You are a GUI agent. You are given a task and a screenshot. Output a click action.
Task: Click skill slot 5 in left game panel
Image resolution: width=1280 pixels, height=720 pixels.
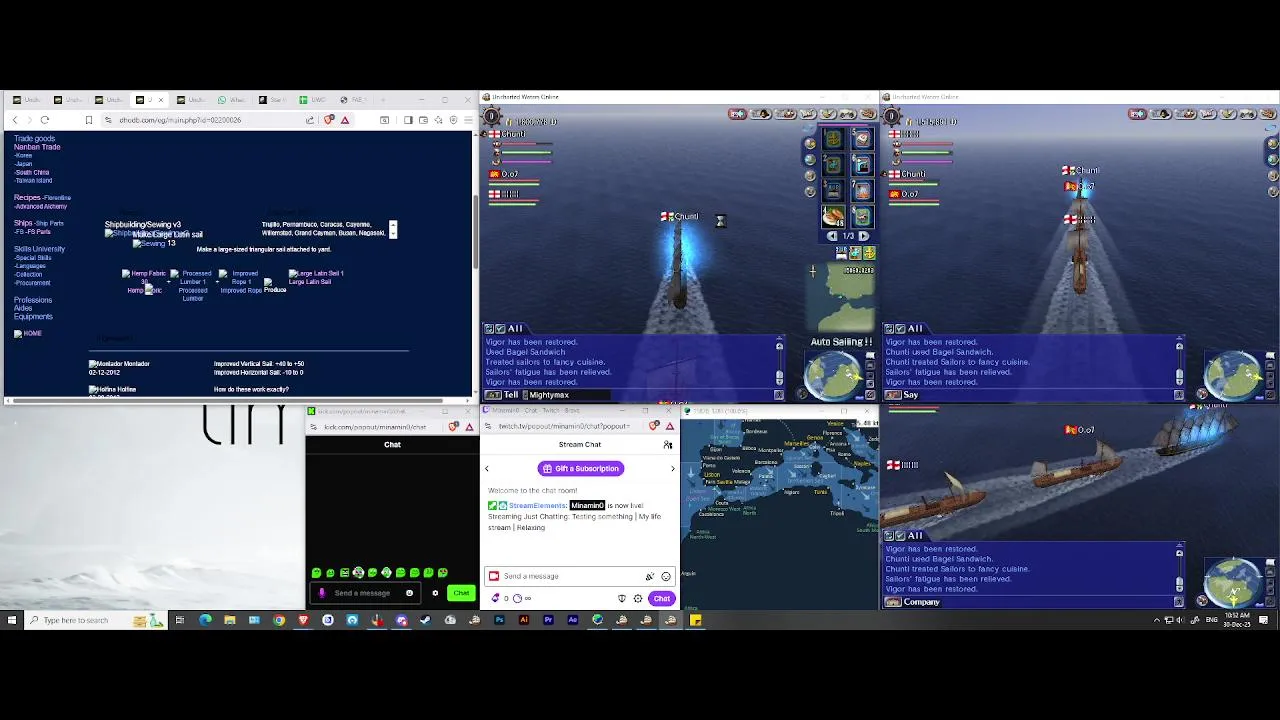click(x=862, y=139)
